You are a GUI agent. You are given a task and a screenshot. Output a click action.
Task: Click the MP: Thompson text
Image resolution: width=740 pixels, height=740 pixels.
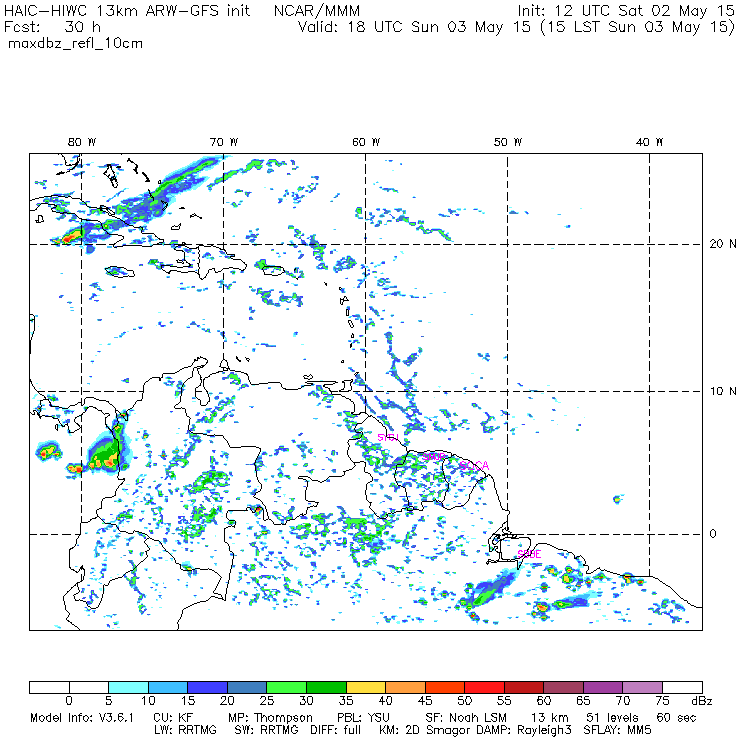[270, 718]
